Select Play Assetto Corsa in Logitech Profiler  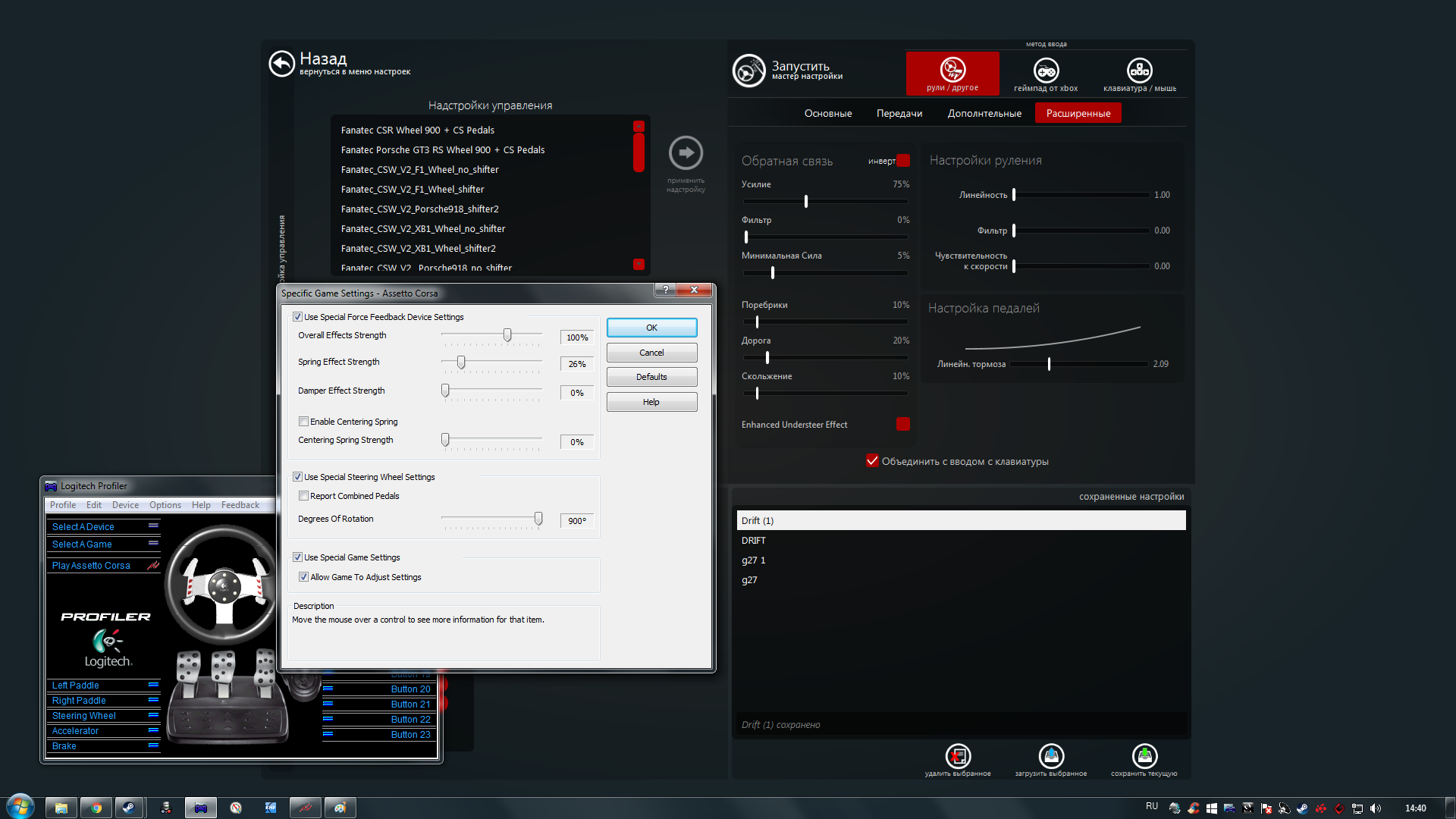click(x=91, y=566)
